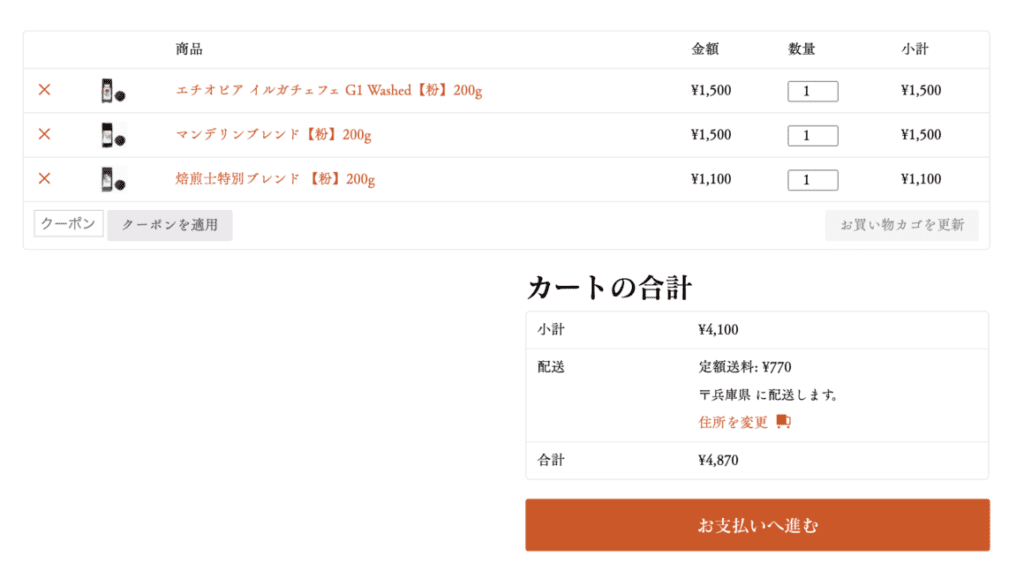Click the クーポン code input field
The image size is (1024, 586).
pyautogui.click(x=68, y=224)
